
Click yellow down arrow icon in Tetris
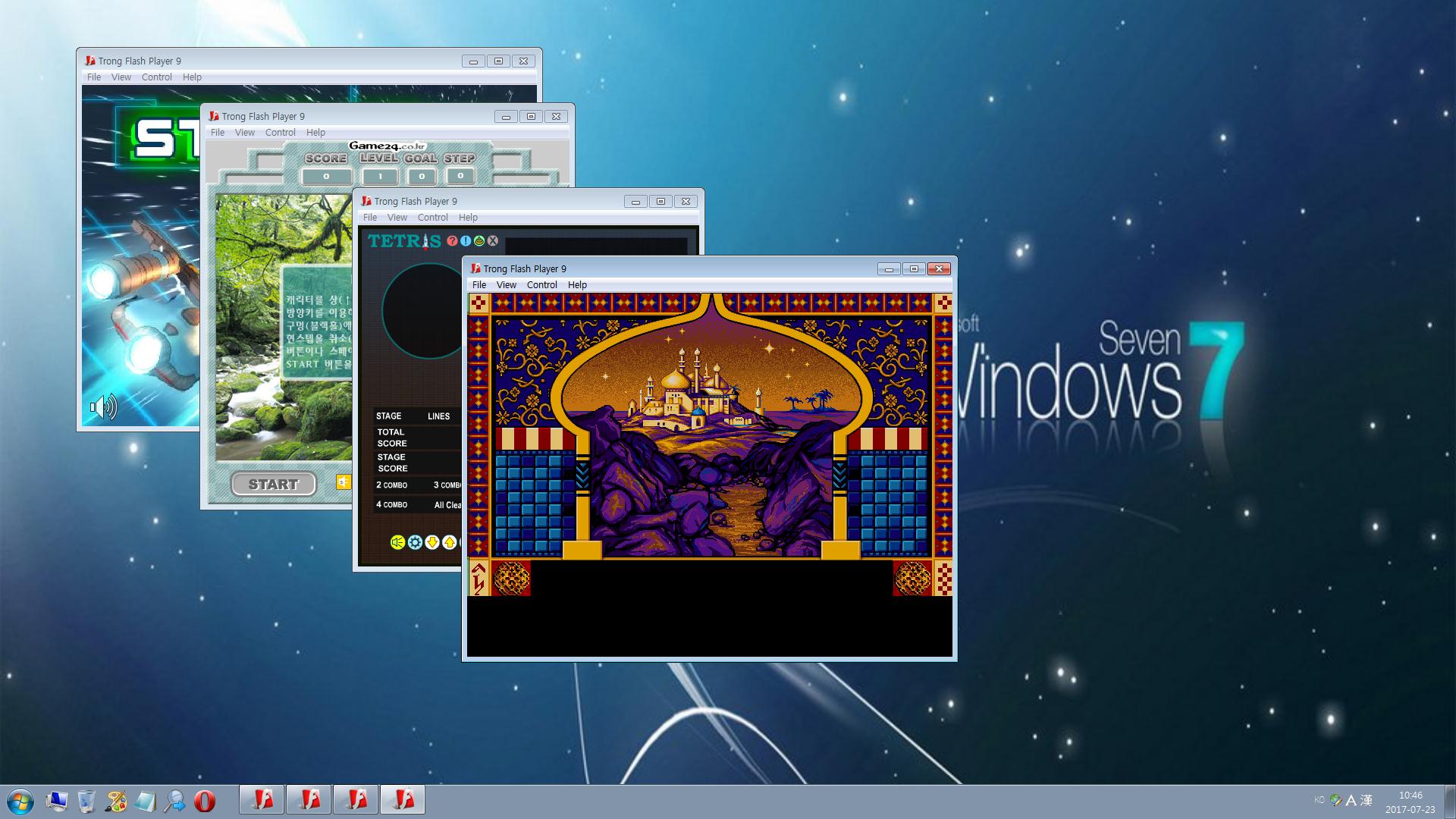[x=432, y=541]
